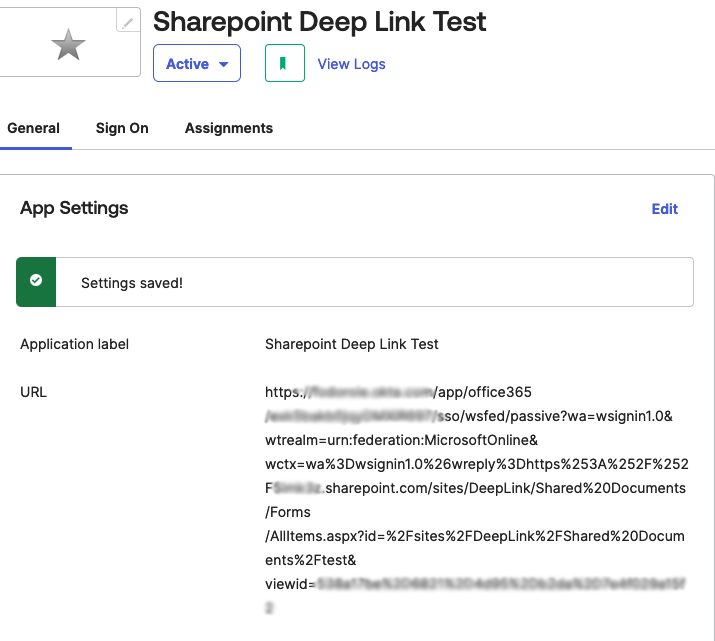The image size is (715, 641).
Task: Click the page title 'Sharepoint Deep Link Test'
Action: click(x=320, y=21)
